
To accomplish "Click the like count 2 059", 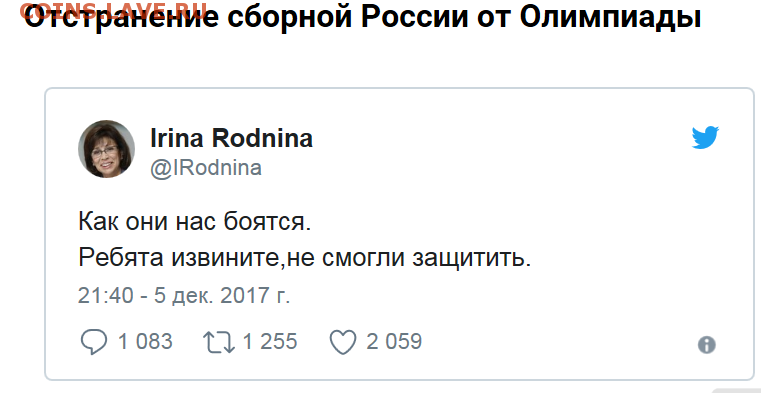I will 394,342.
